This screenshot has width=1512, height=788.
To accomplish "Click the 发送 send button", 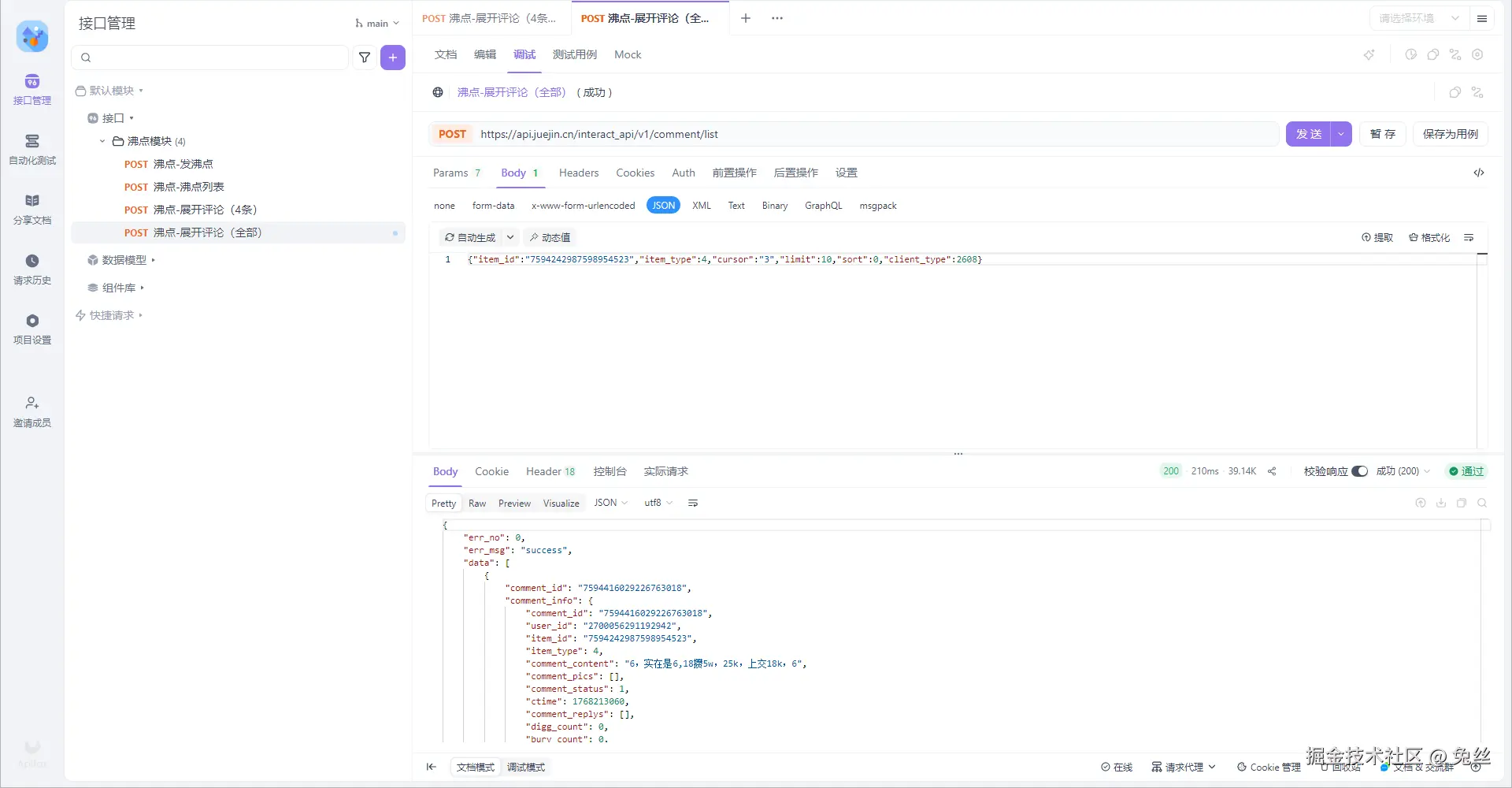I will click(1308, 134).
